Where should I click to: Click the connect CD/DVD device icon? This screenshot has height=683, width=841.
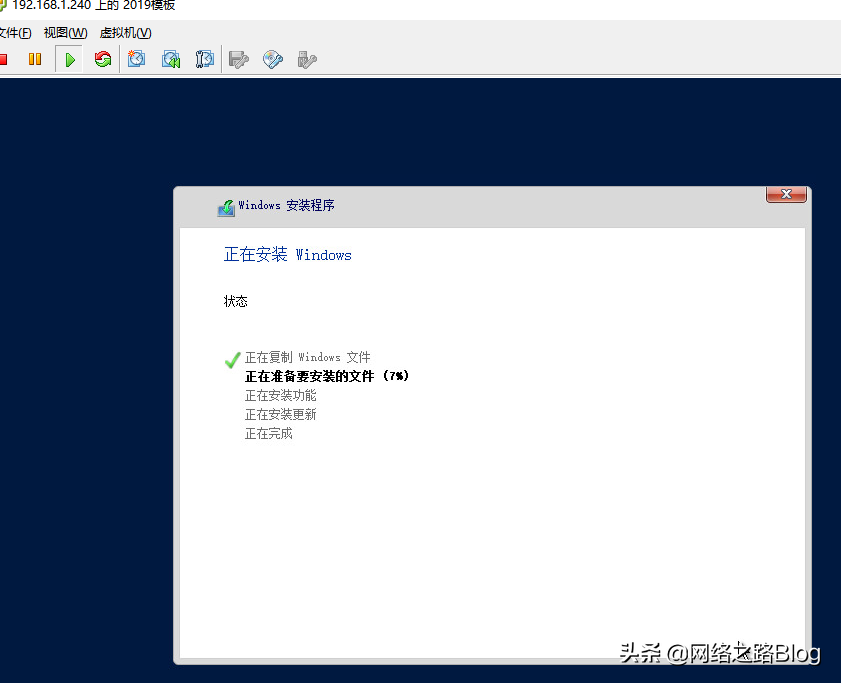pos(273,59)
